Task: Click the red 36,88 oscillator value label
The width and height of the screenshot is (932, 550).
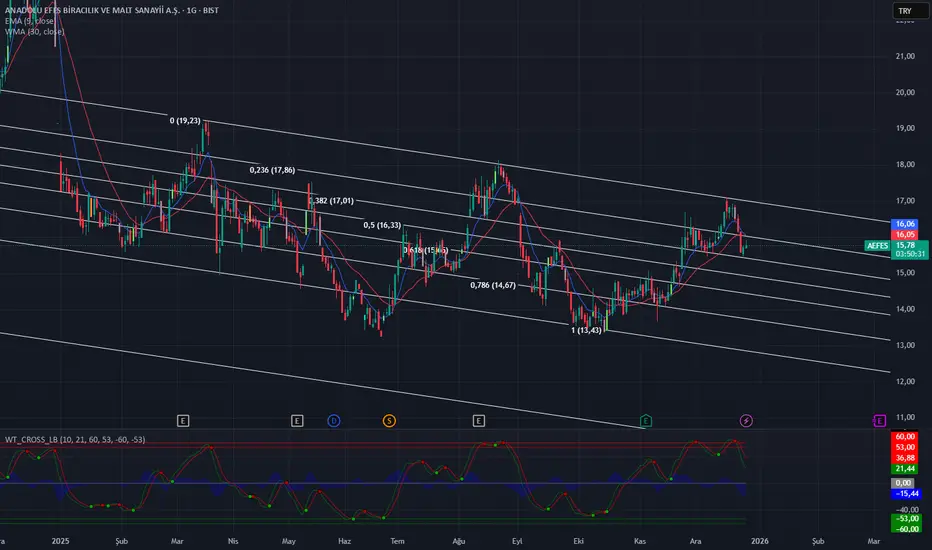Action: (x=905, y=458)
